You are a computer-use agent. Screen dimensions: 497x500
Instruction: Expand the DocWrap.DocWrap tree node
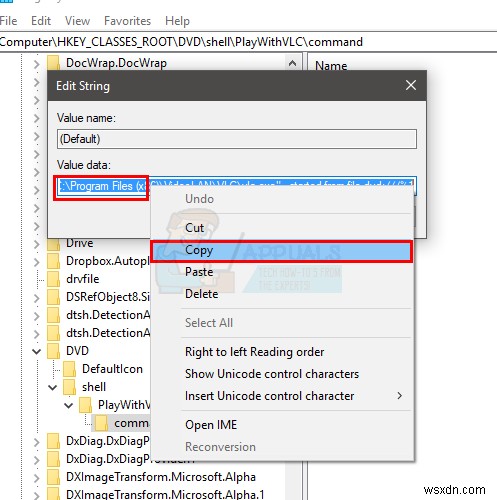point(37,63)
